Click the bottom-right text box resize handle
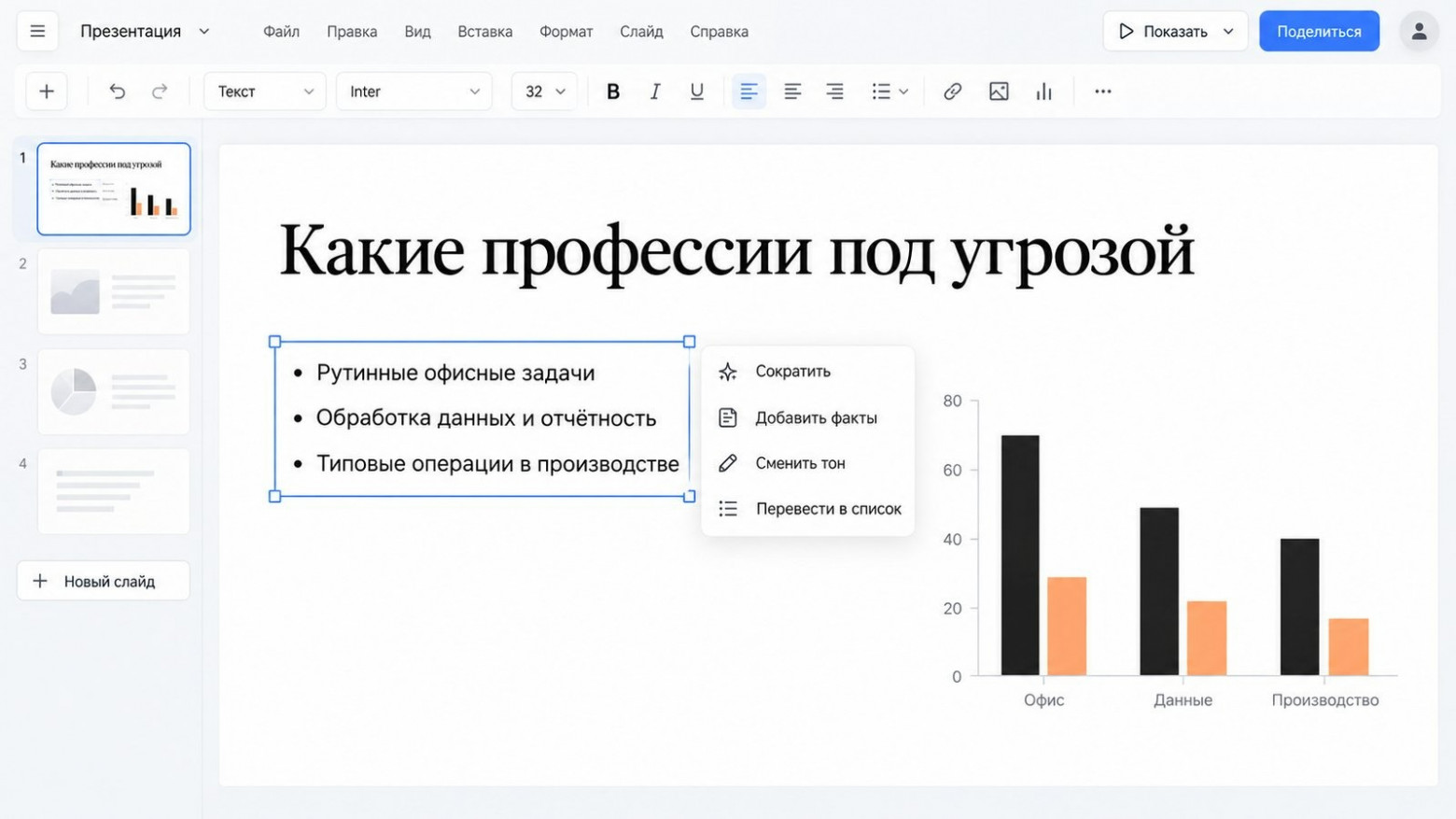Image resolution: width=1456 pixels, height=819 pixels. point(690,497)
